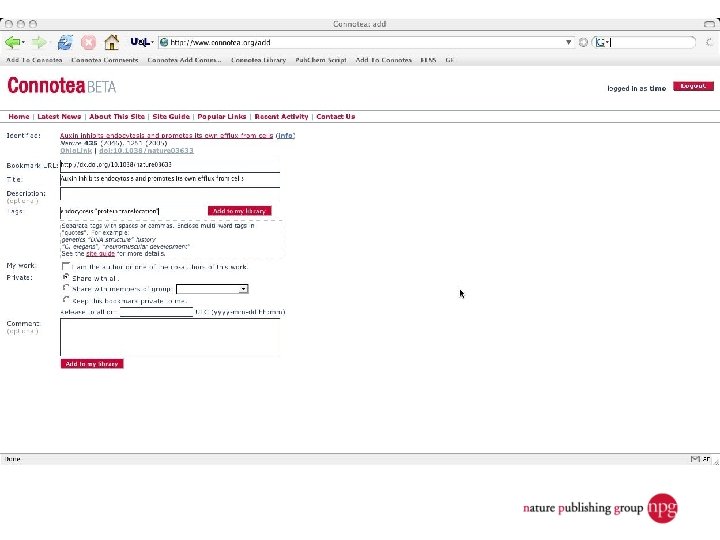Check the 'I am the author' My work checkbox

pyautogui.click(x=66, y=266)
